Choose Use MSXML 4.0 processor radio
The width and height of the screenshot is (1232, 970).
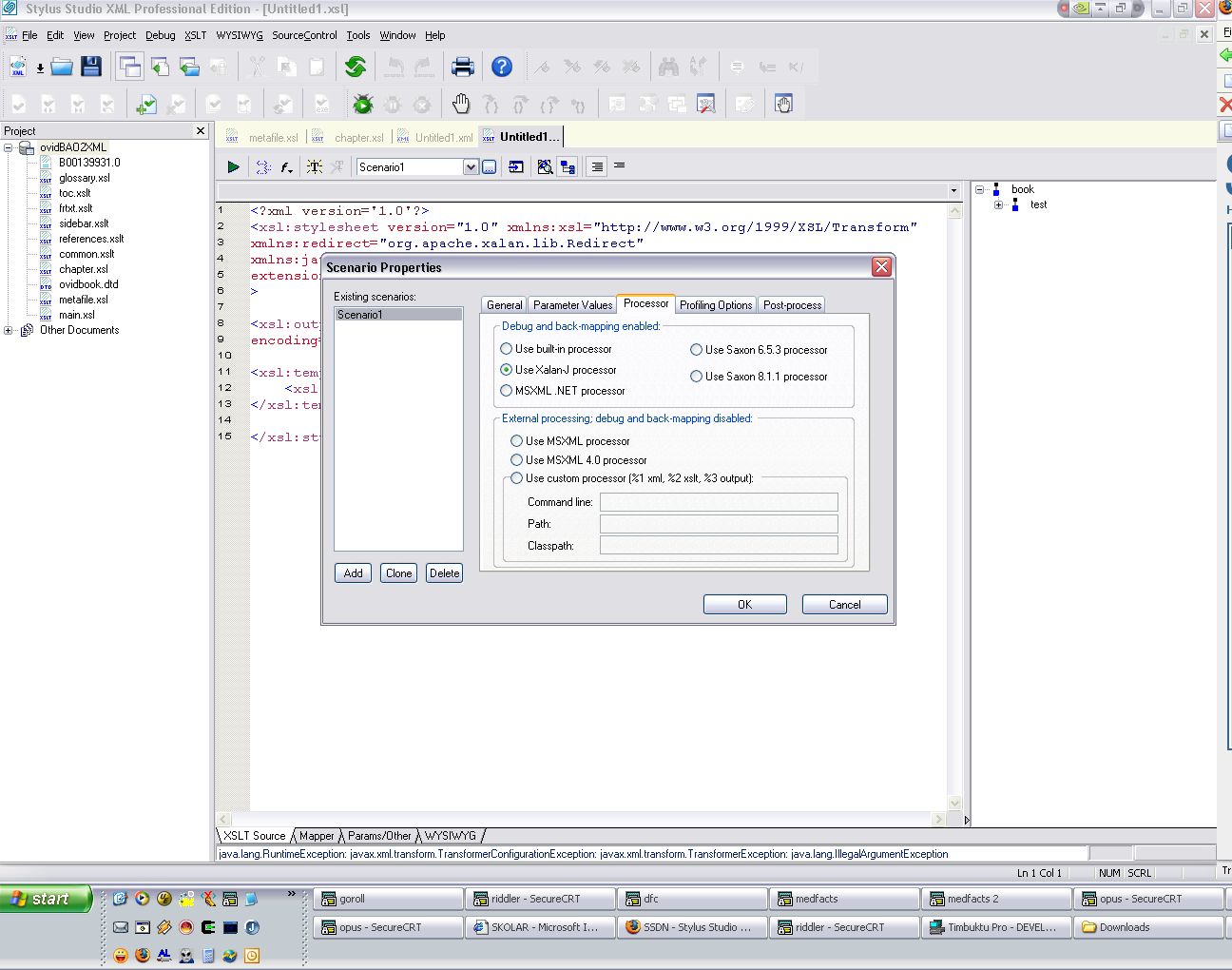(517, 460)
